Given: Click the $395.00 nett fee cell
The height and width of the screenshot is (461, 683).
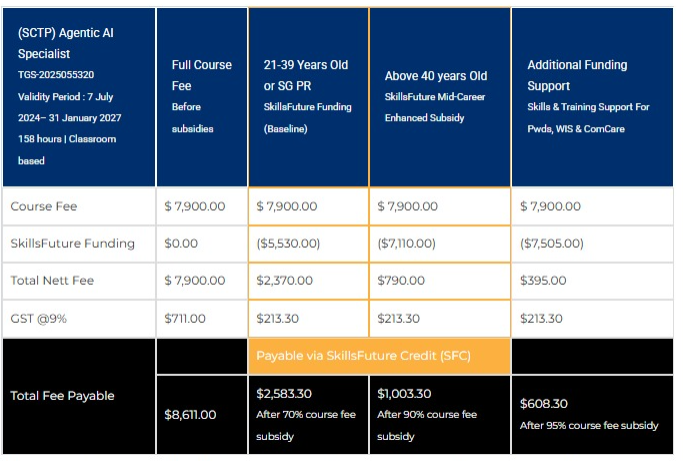Looking at the screenshot, I should point(541,281).
